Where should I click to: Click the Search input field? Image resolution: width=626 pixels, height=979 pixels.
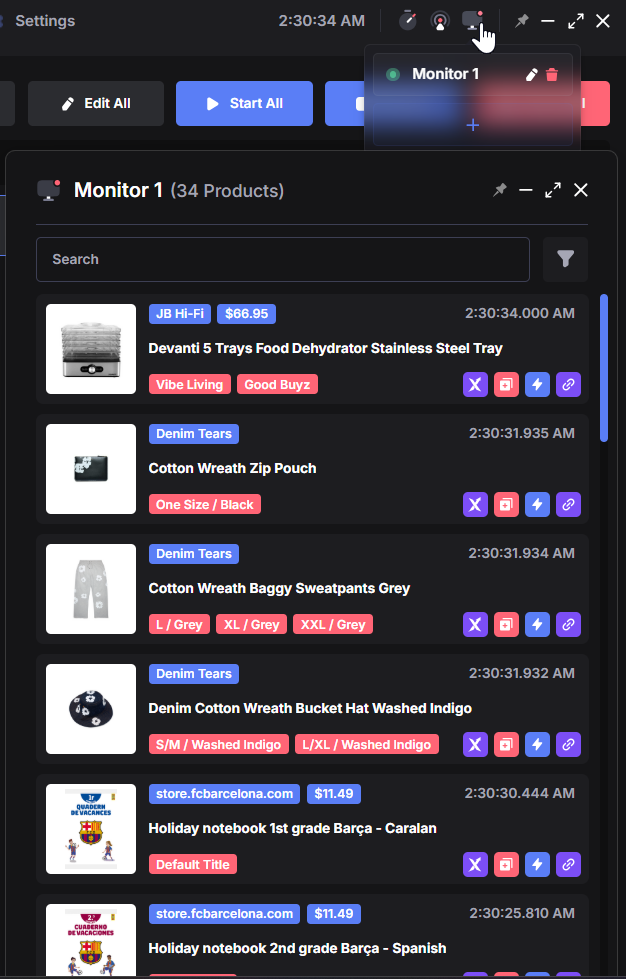point(283,259)
